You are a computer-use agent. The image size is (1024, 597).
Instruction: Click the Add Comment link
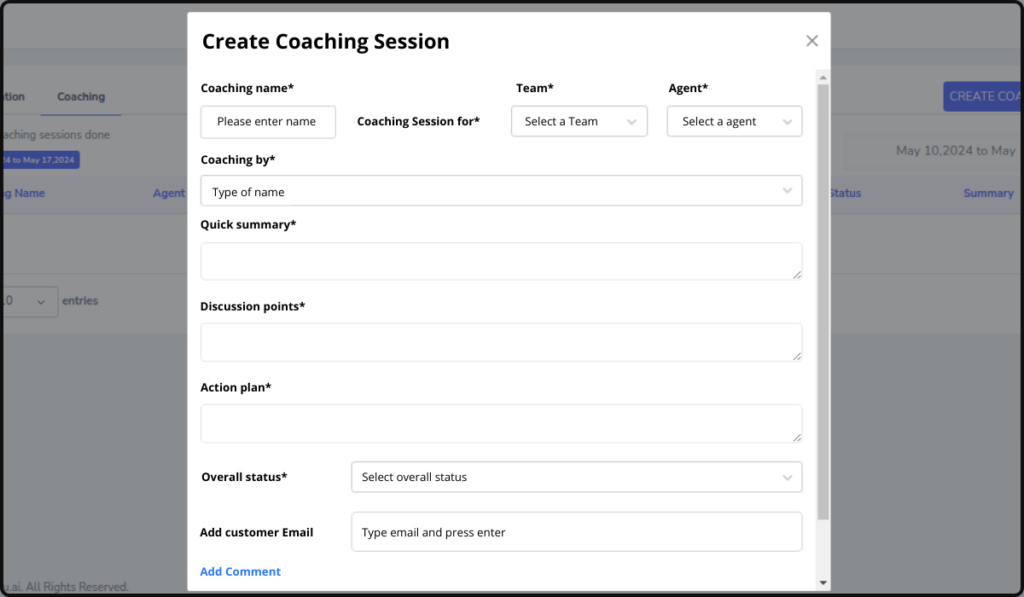point(240,572)
